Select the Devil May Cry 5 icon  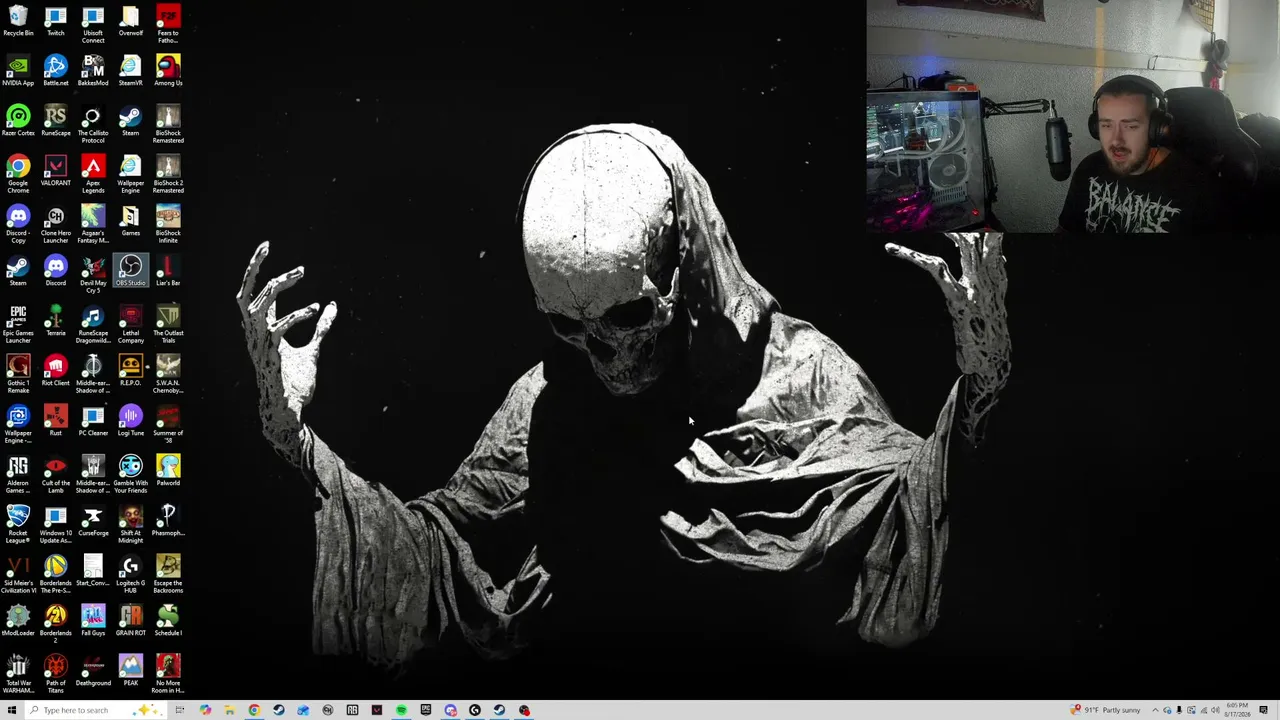pyautogui.click(x=93, y=275)
